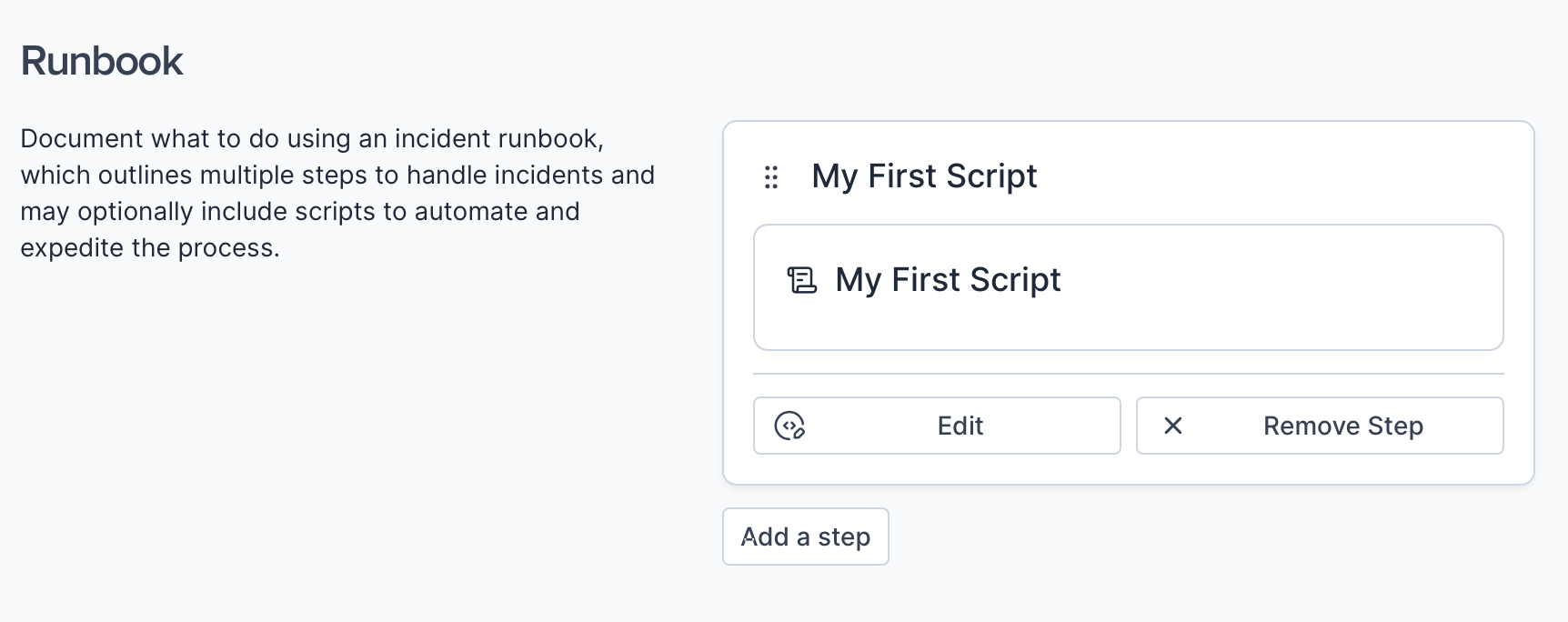Click the "Edit" text label
This screenshot has height=622, width=1568.
pyautogui.click(x=960, y=426)
